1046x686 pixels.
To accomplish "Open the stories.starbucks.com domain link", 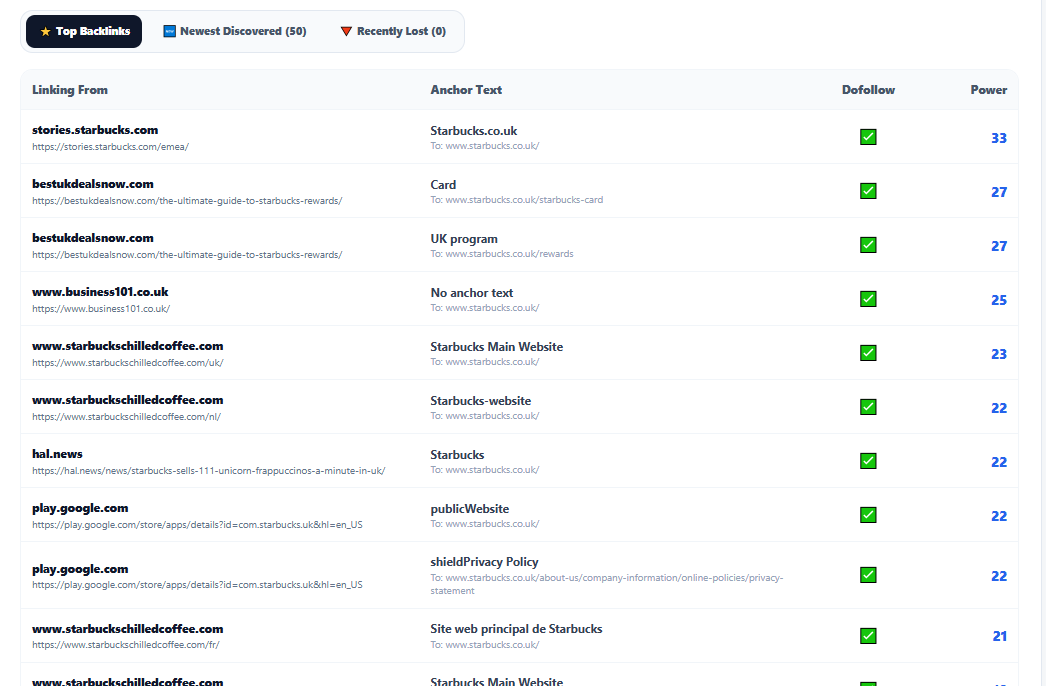I will pos(95,130).
